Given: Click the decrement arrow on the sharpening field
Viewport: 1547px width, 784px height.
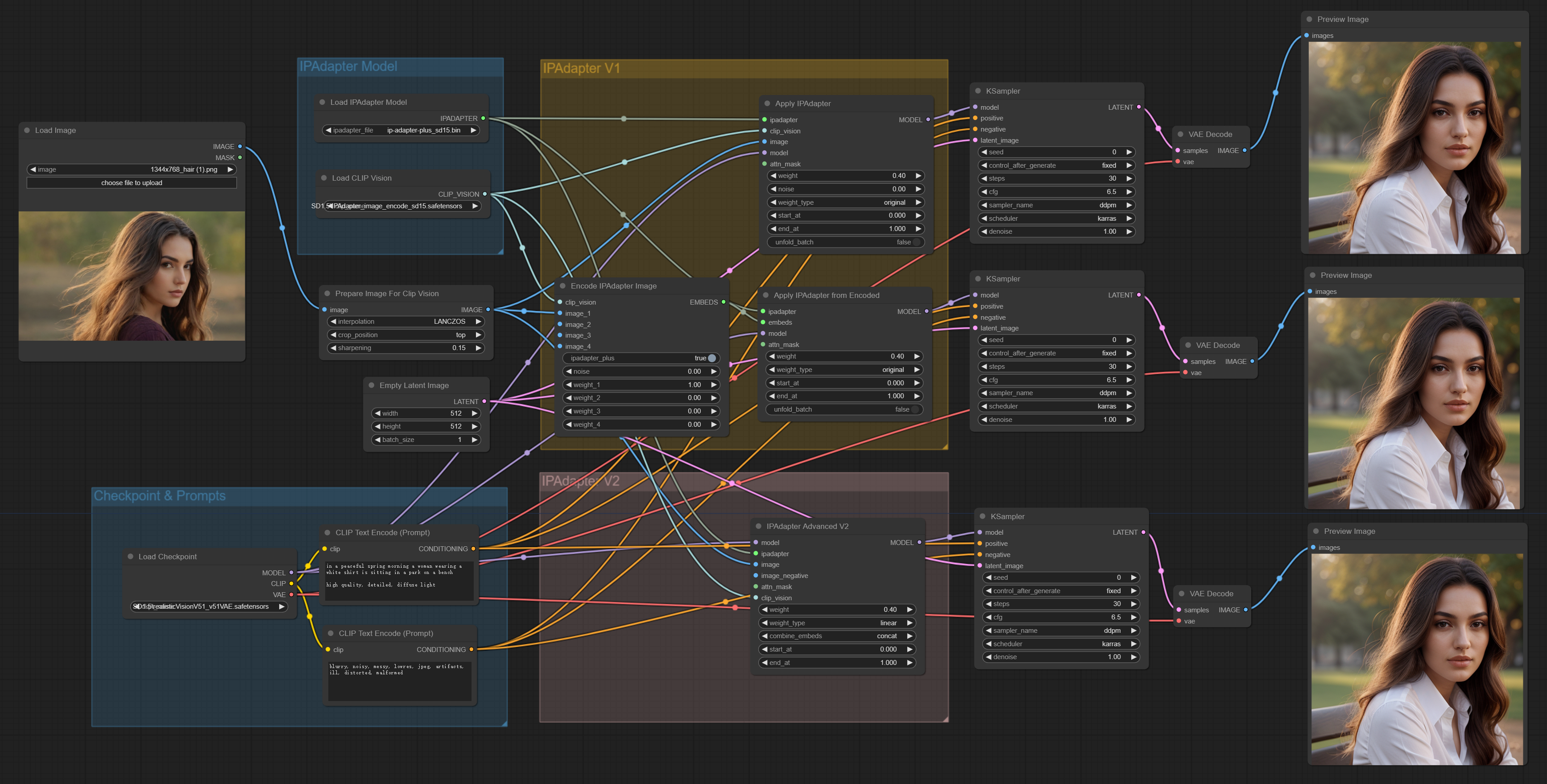Looking at the screenshot, I should click(x=333, y=348).
